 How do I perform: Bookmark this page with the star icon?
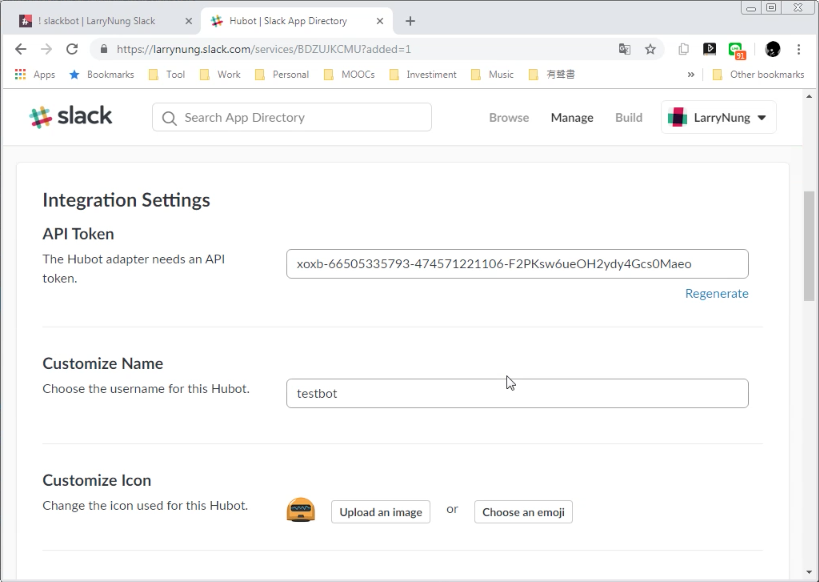click(650, 49)
